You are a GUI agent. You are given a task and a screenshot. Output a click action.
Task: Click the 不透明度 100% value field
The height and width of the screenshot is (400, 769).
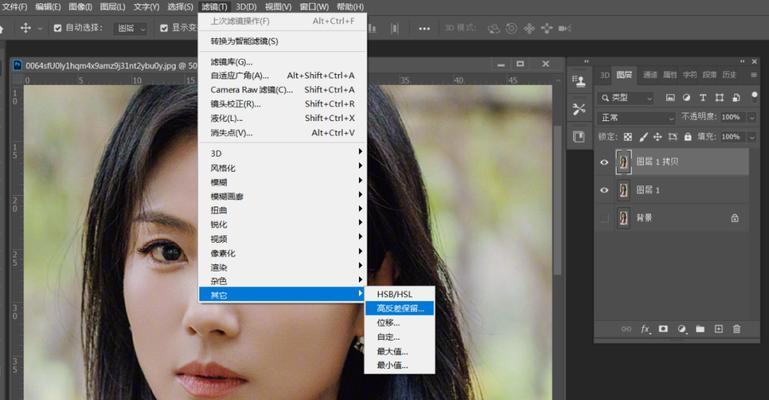point(731,117)
